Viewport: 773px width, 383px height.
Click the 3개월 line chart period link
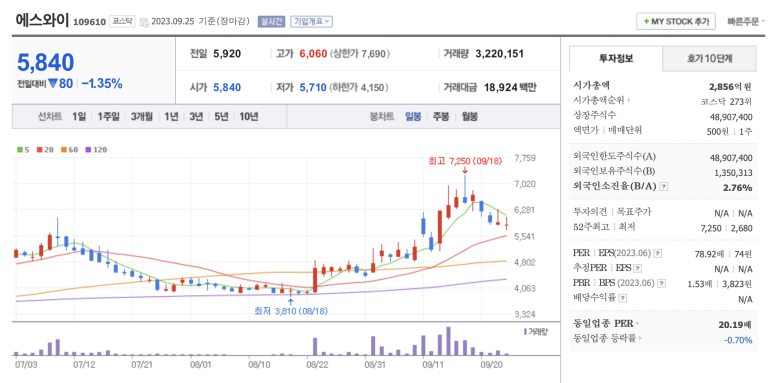tap(142, 117)
